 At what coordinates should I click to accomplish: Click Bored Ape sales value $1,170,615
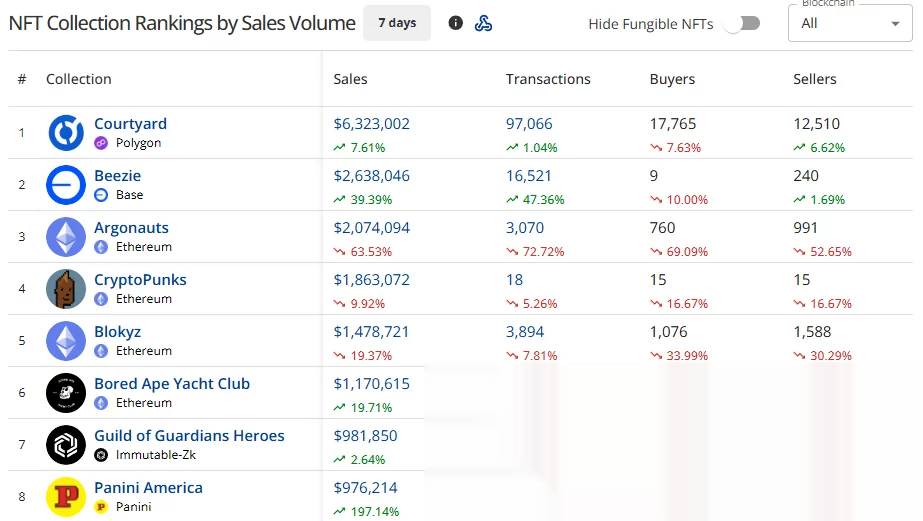[371, 384]
